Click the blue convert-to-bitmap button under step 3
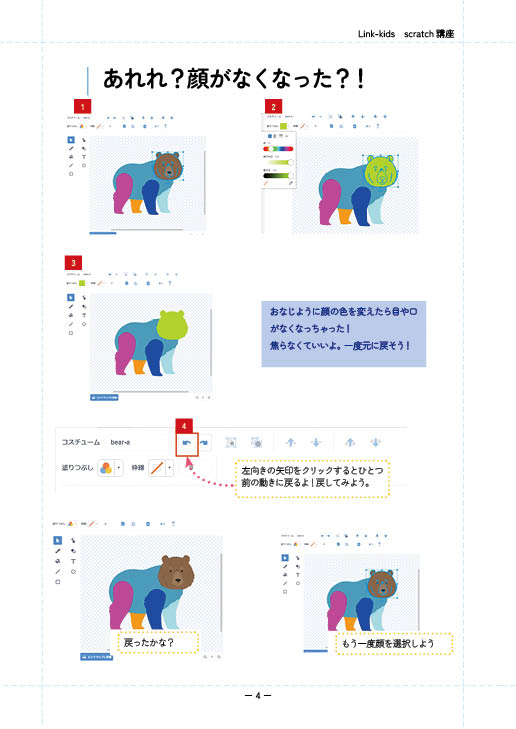This screenshot has width=516, height=729. pos(104,398)
